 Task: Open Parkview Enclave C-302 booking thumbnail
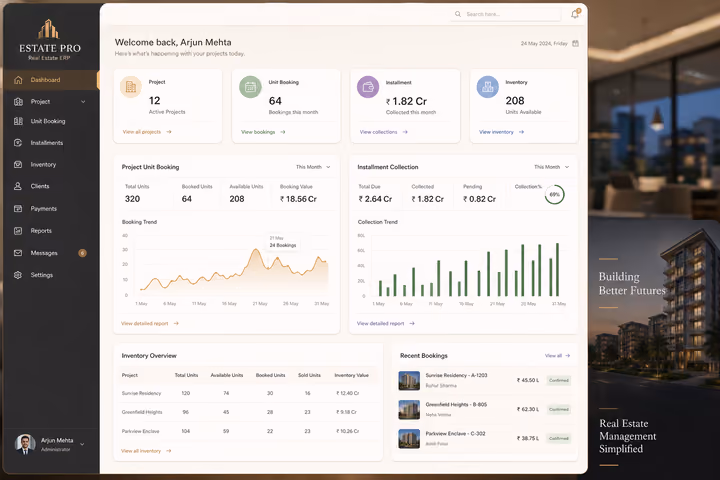pyautogui.click(x=409, y=439)
